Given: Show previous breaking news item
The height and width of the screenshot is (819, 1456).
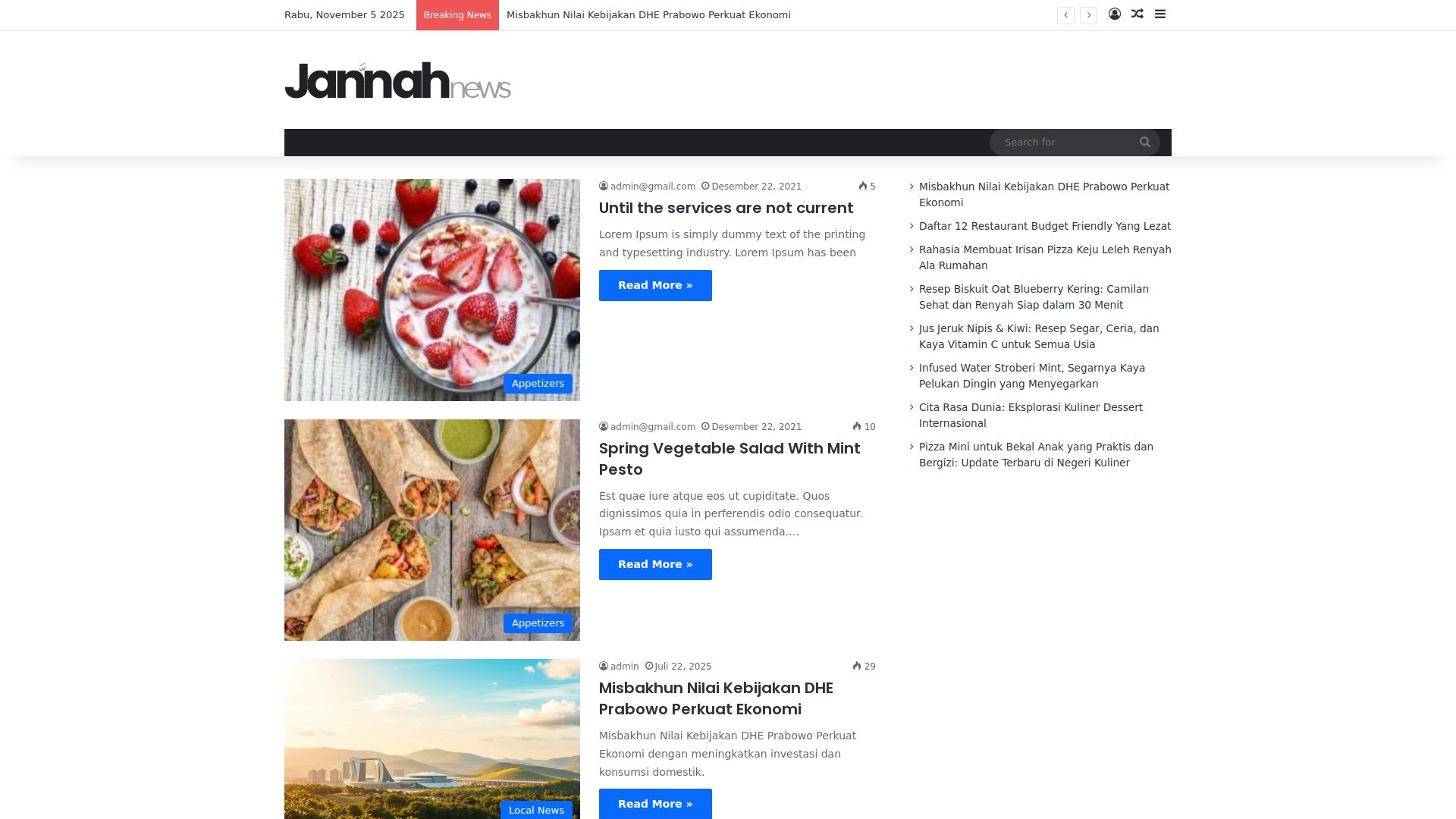Looking at the screenshot, I should pos(1065,15).
